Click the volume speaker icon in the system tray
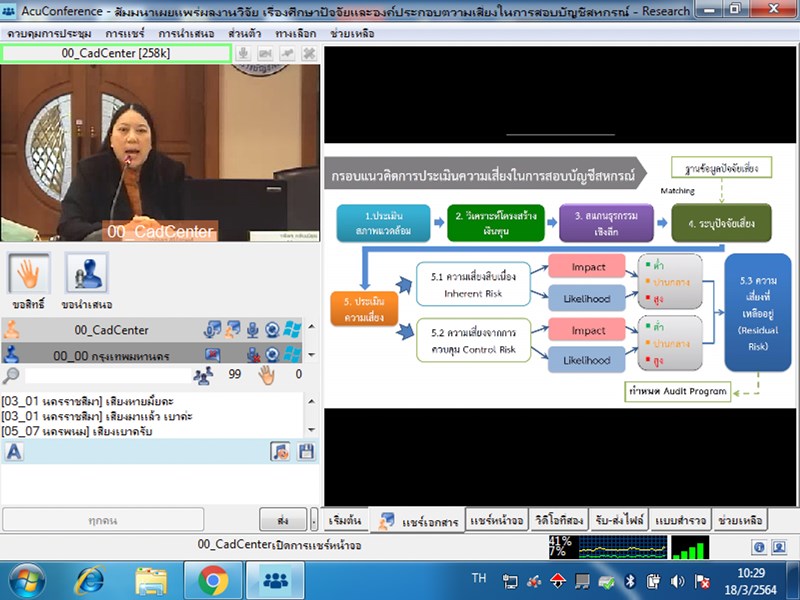This screenshot has width=800, height=600. coord(678,581)
